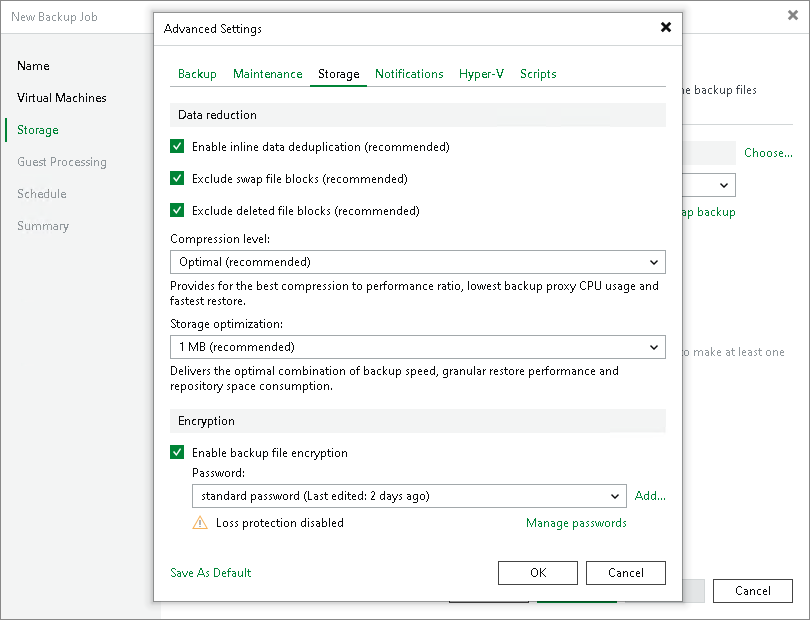Select the Storage tab in Advanced Settings
Screen dimensions: 810x620
338,74
